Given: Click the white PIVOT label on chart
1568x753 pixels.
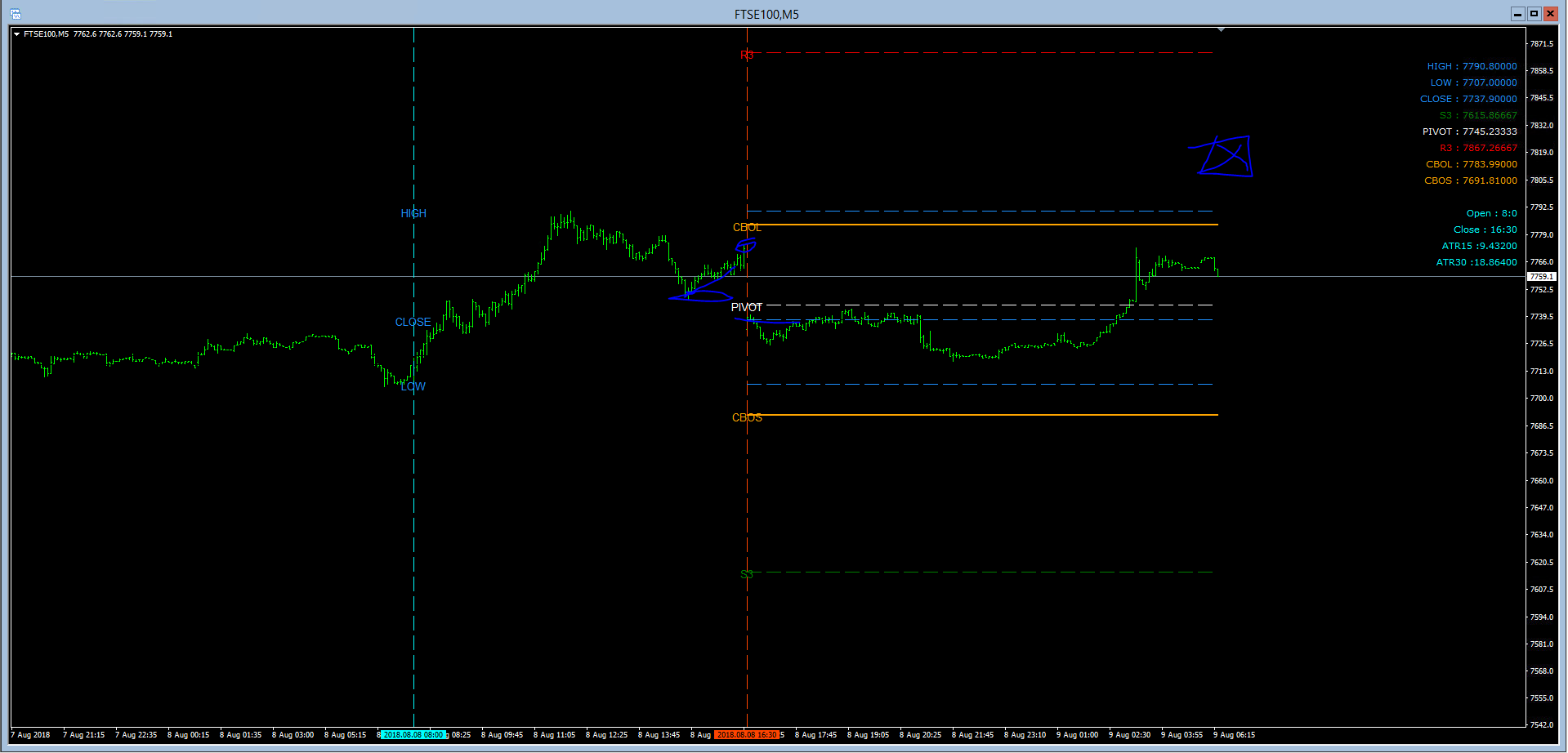Looking at the screenshot, I should 747,308.
